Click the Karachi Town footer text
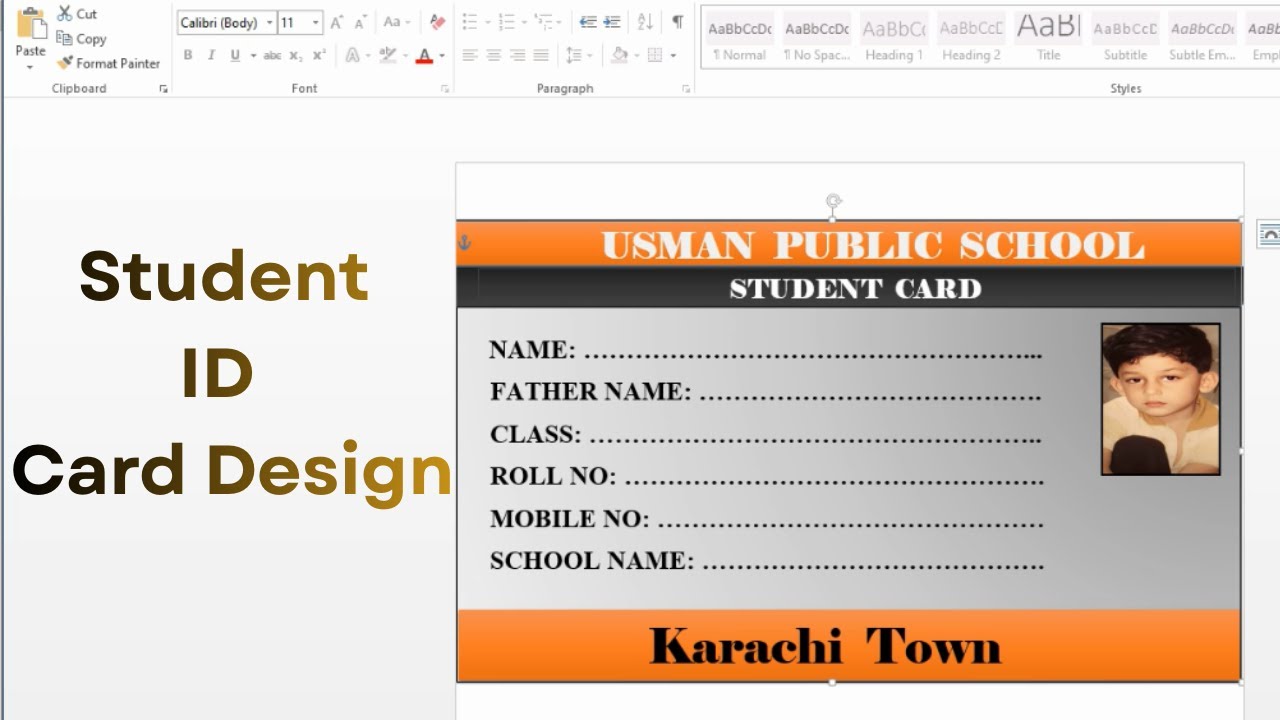The image size is (1280, 720). coord(825,646)
